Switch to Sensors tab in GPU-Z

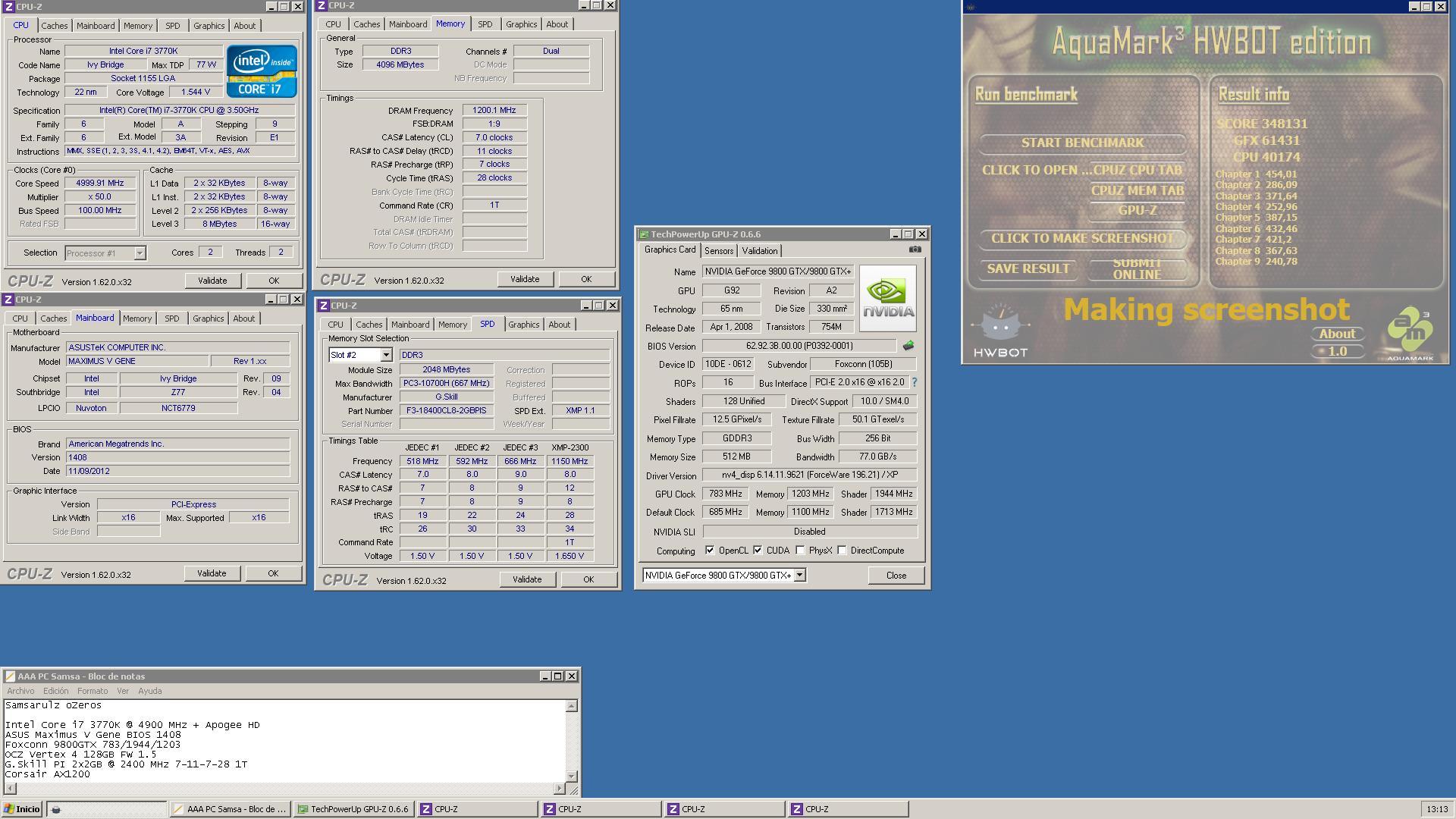(718, 251)
